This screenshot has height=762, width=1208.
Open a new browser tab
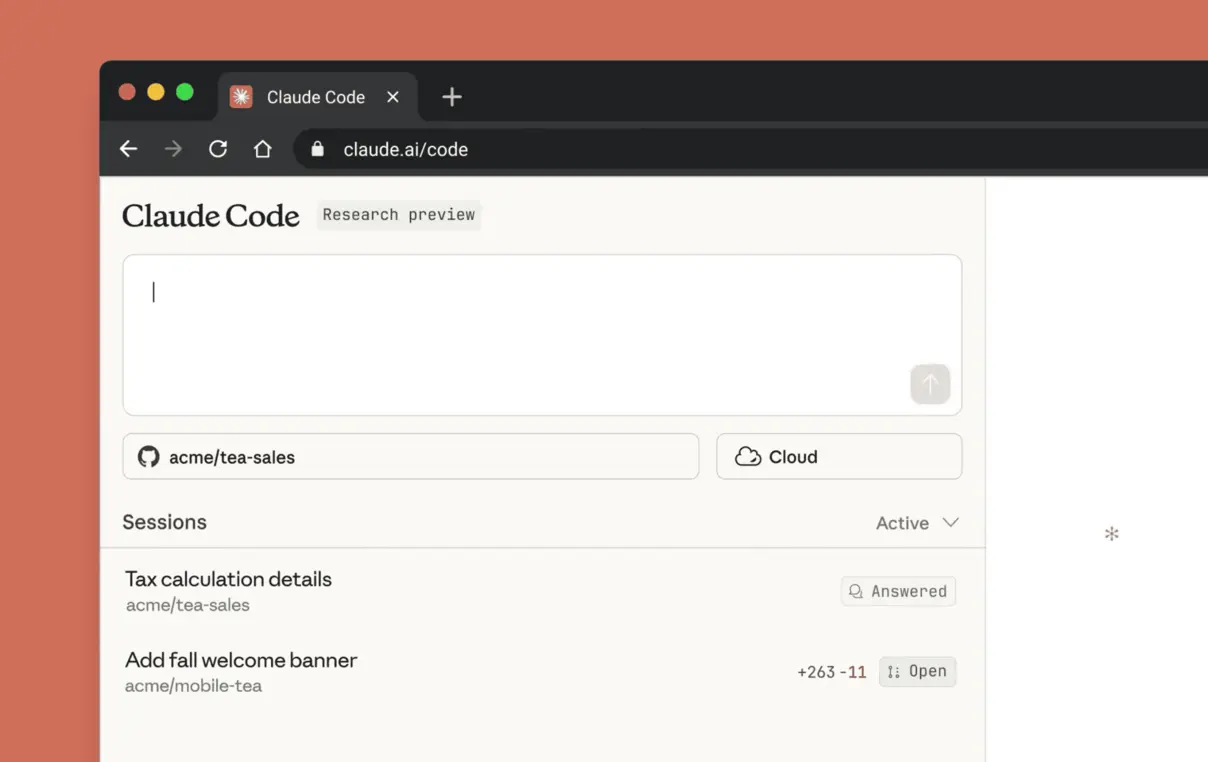tap(451, 96)
